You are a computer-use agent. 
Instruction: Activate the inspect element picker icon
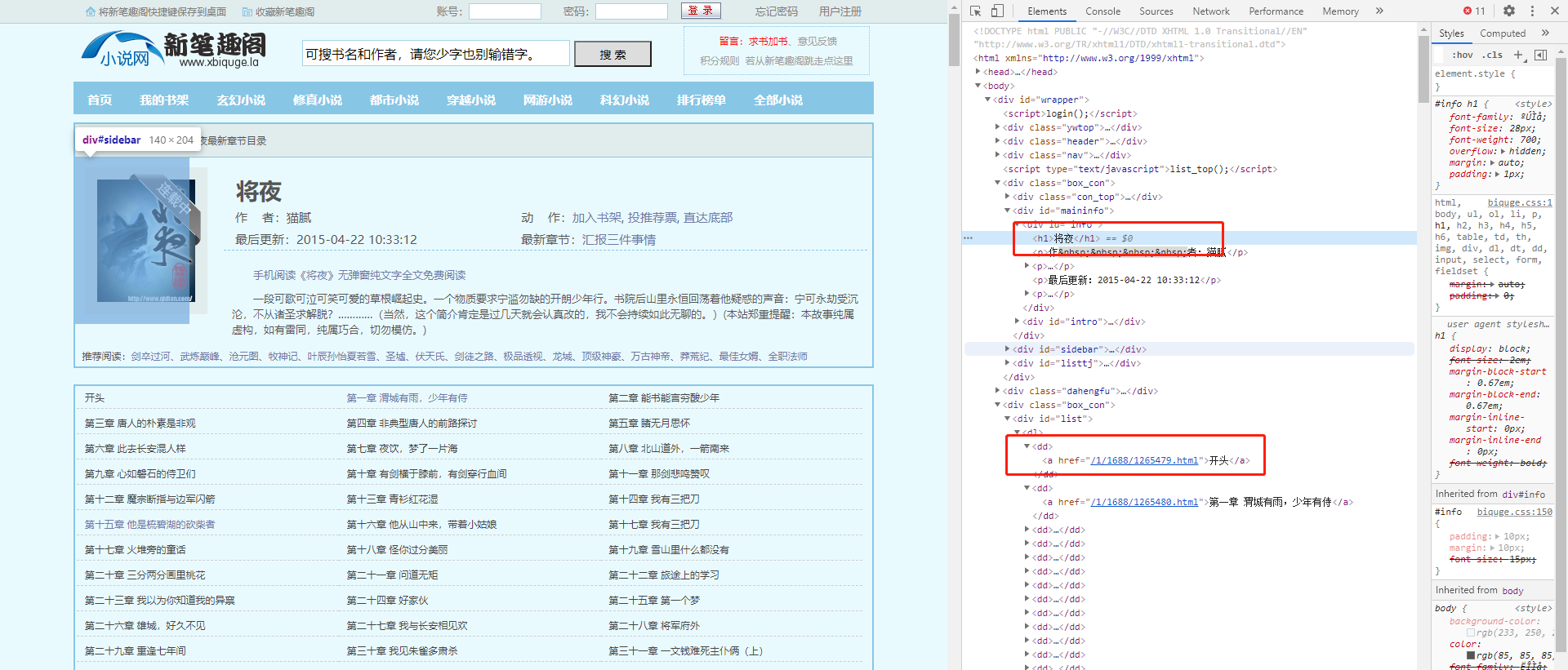click(975, 11)
